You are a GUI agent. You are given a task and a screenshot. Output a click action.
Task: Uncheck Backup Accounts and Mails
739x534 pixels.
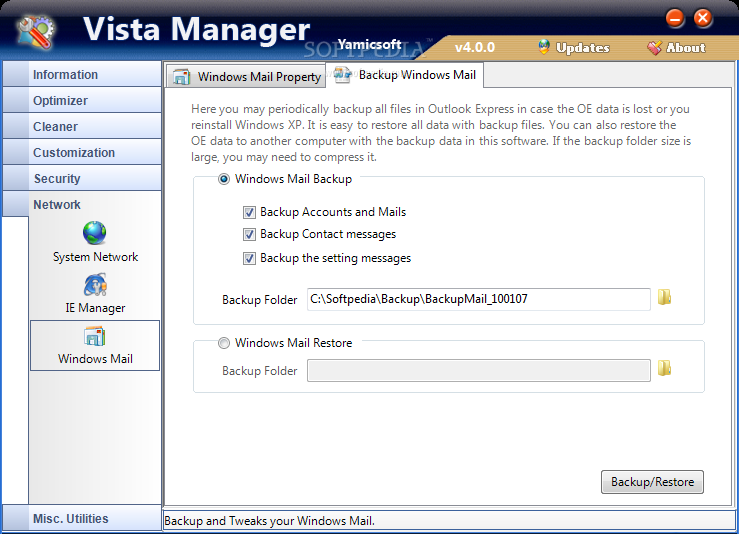(249, 213)
